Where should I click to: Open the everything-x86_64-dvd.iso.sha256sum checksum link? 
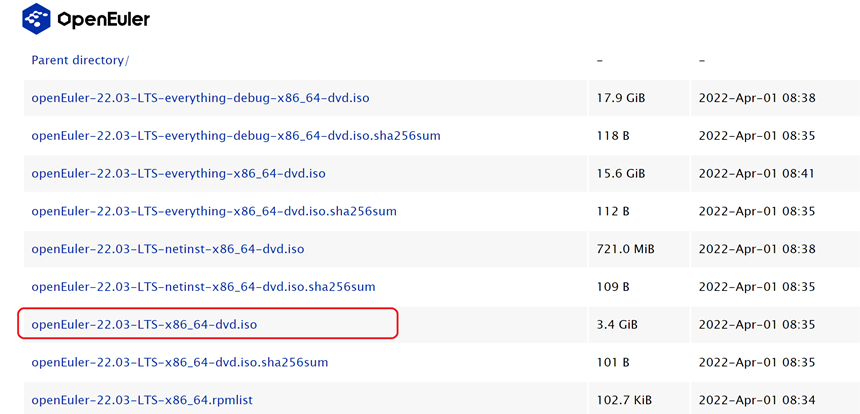pyautogui.click(x=214, y=211)
